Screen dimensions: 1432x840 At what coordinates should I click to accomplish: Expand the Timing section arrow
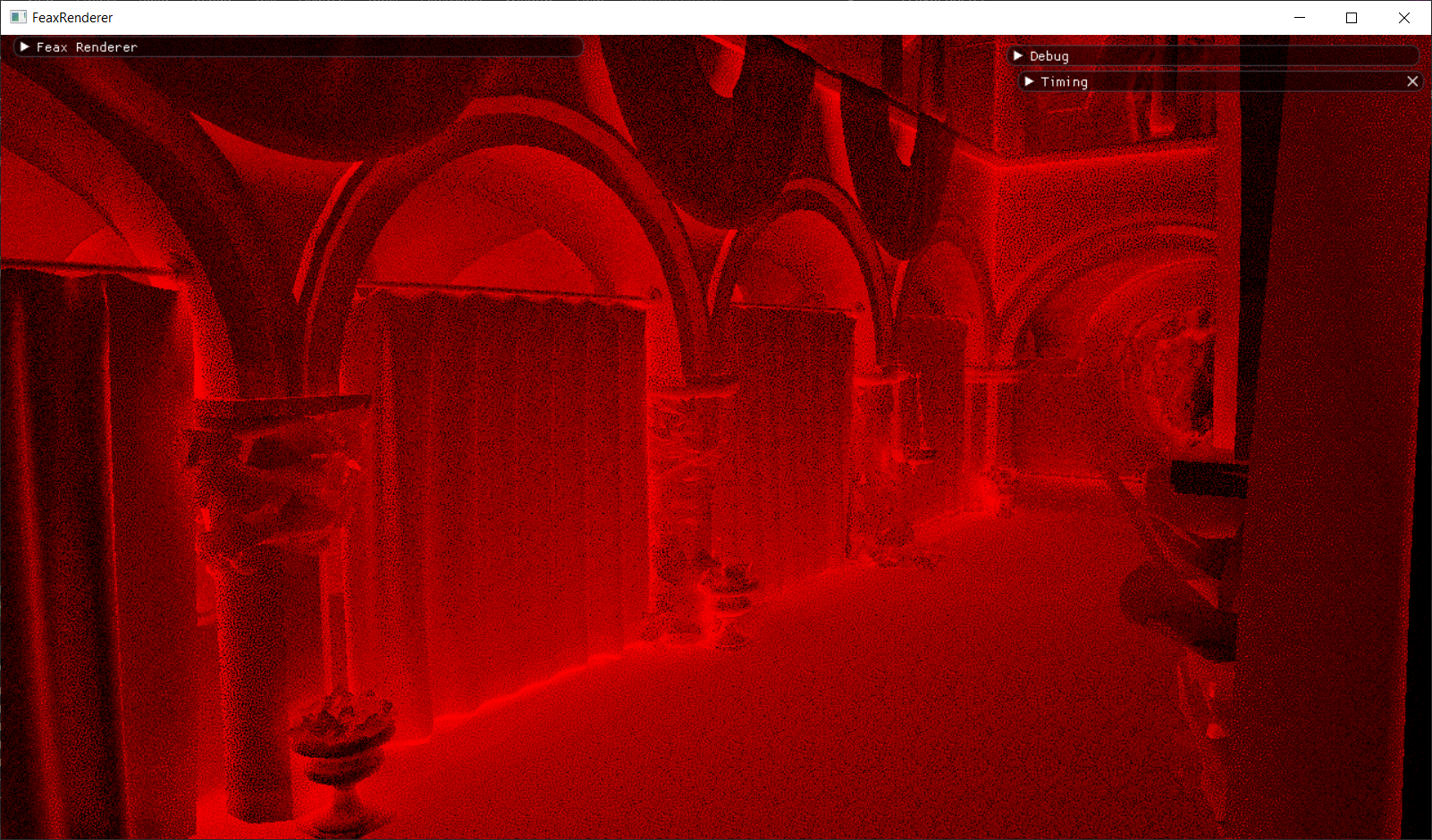tap(1029, 81)
